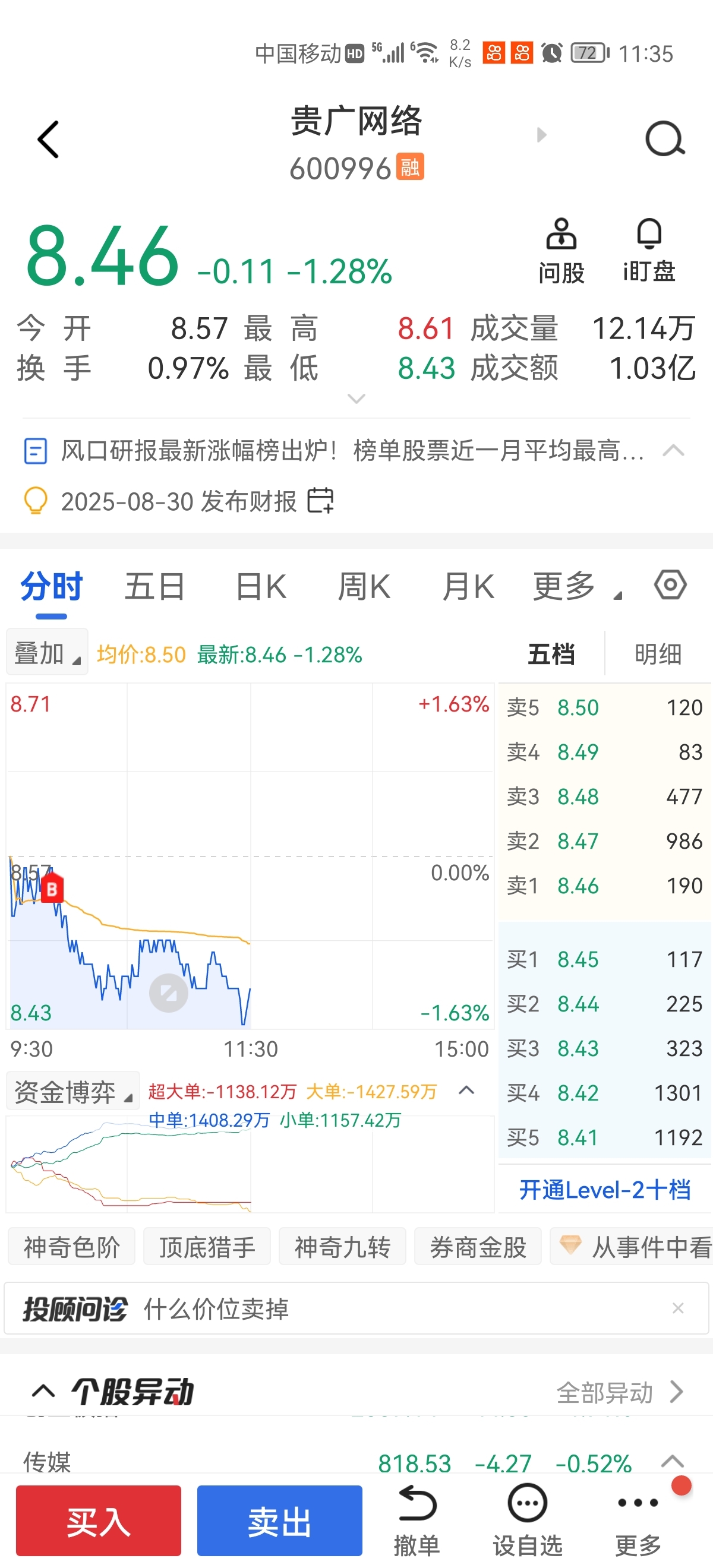Select 买1 8.45 order row

[x=605, y=959]
